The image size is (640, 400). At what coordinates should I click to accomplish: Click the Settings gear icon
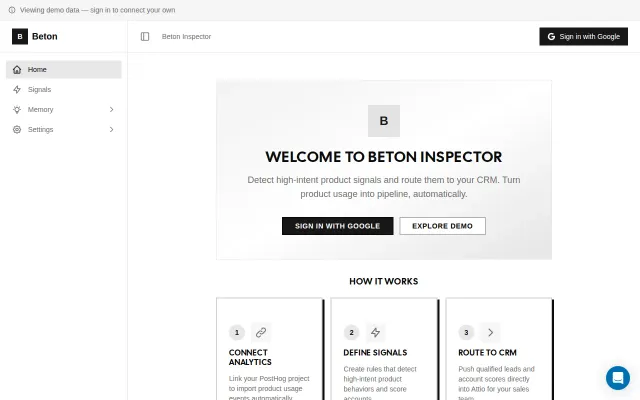[x=17, y=129]
